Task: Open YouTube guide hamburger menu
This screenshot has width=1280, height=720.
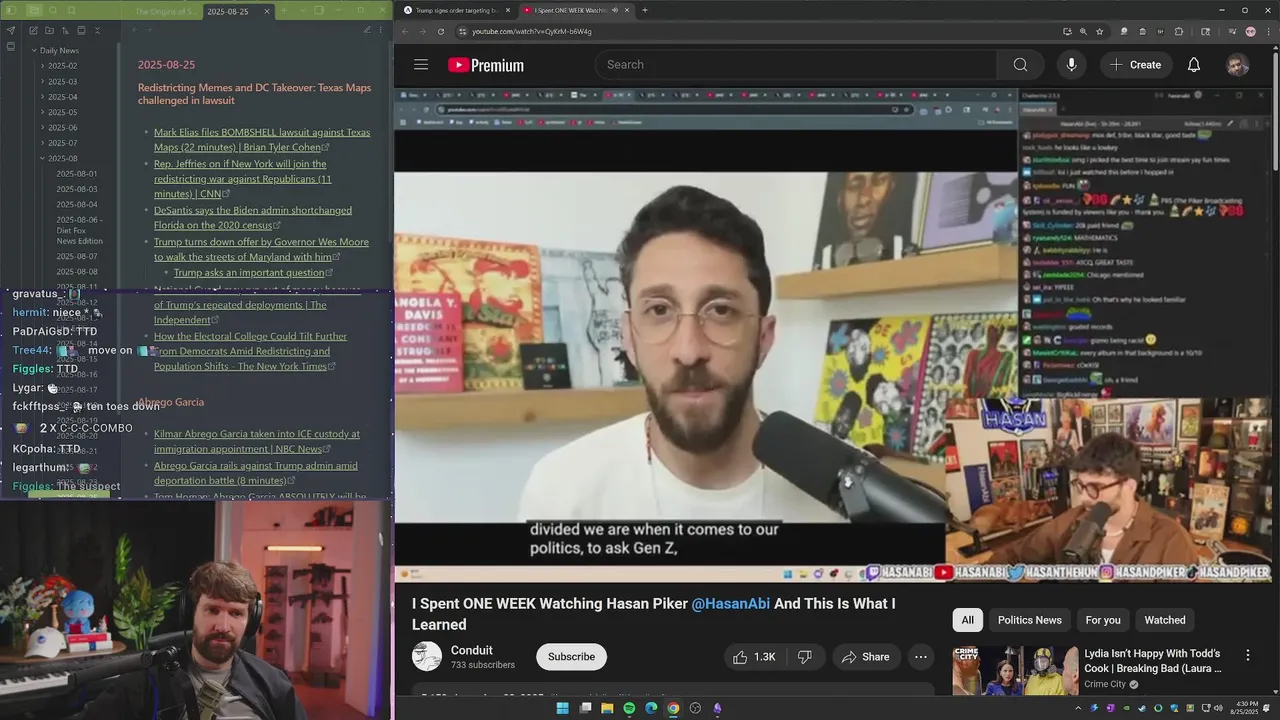Action: coord(421,65)
